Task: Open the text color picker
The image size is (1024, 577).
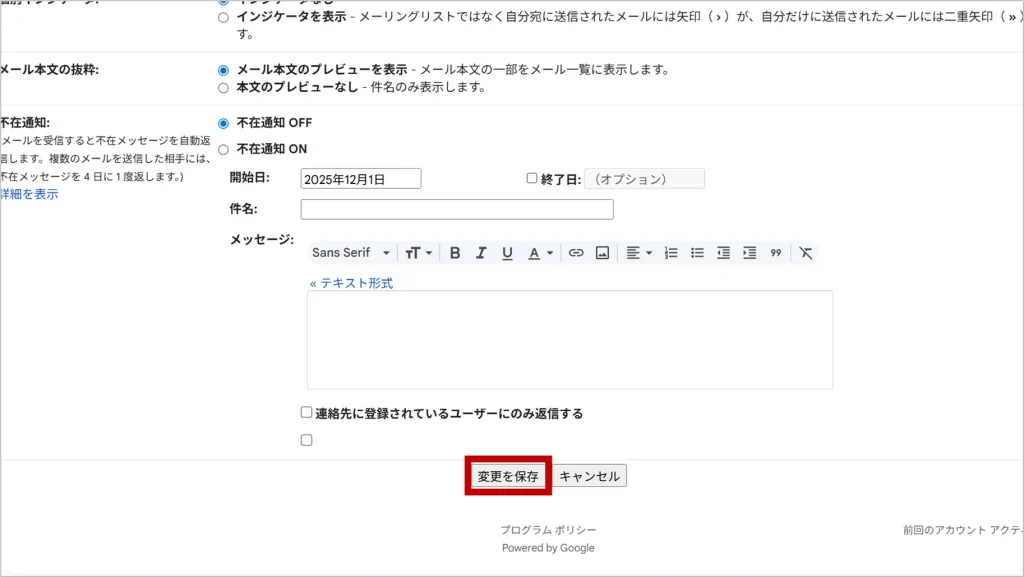Action: [540, 253]
